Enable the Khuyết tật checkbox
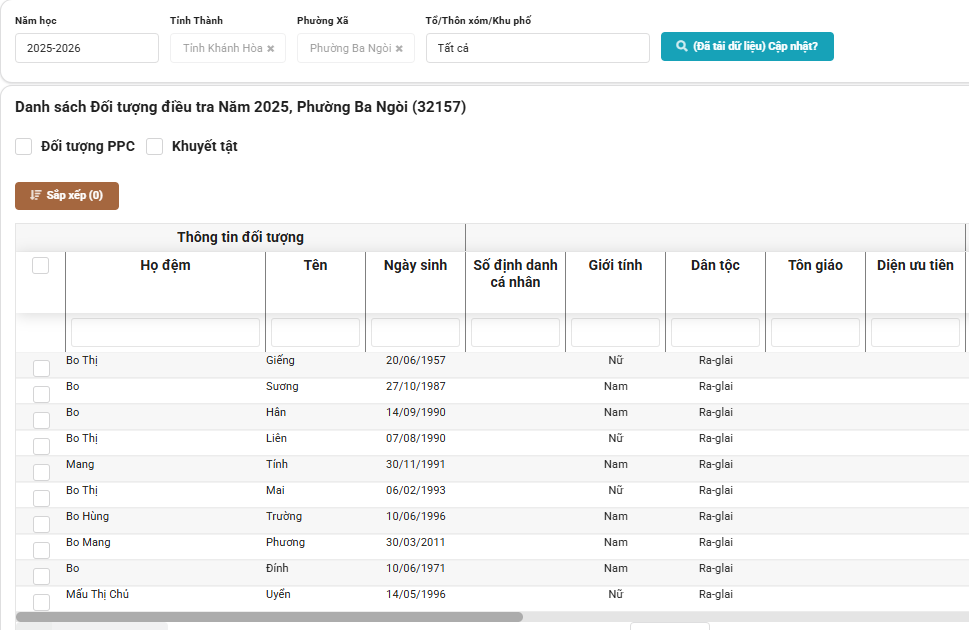 [x=154, y=147]
